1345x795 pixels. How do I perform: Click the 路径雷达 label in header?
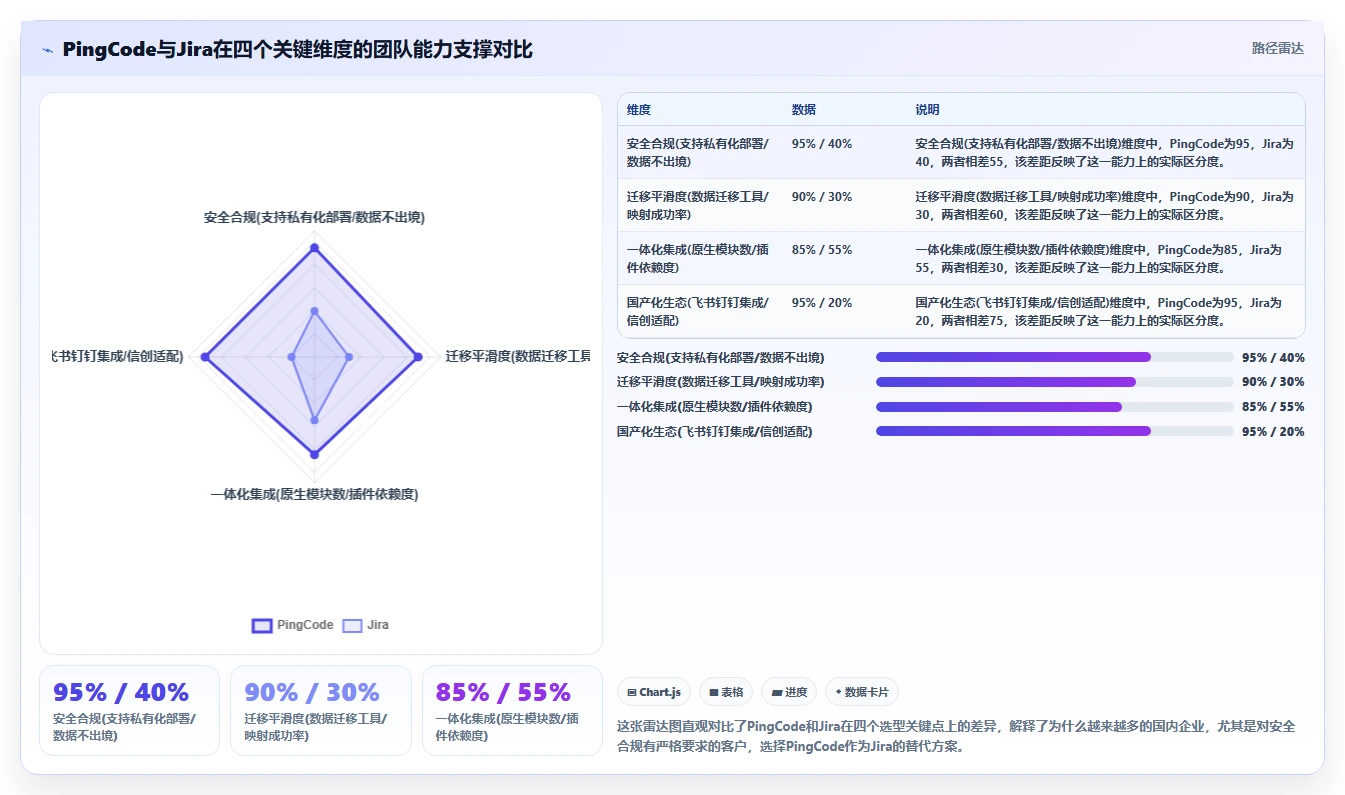coord(1277,48)
